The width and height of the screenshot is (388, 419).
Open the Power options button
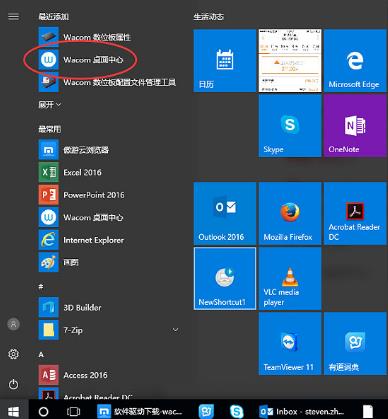click(13, 384)
